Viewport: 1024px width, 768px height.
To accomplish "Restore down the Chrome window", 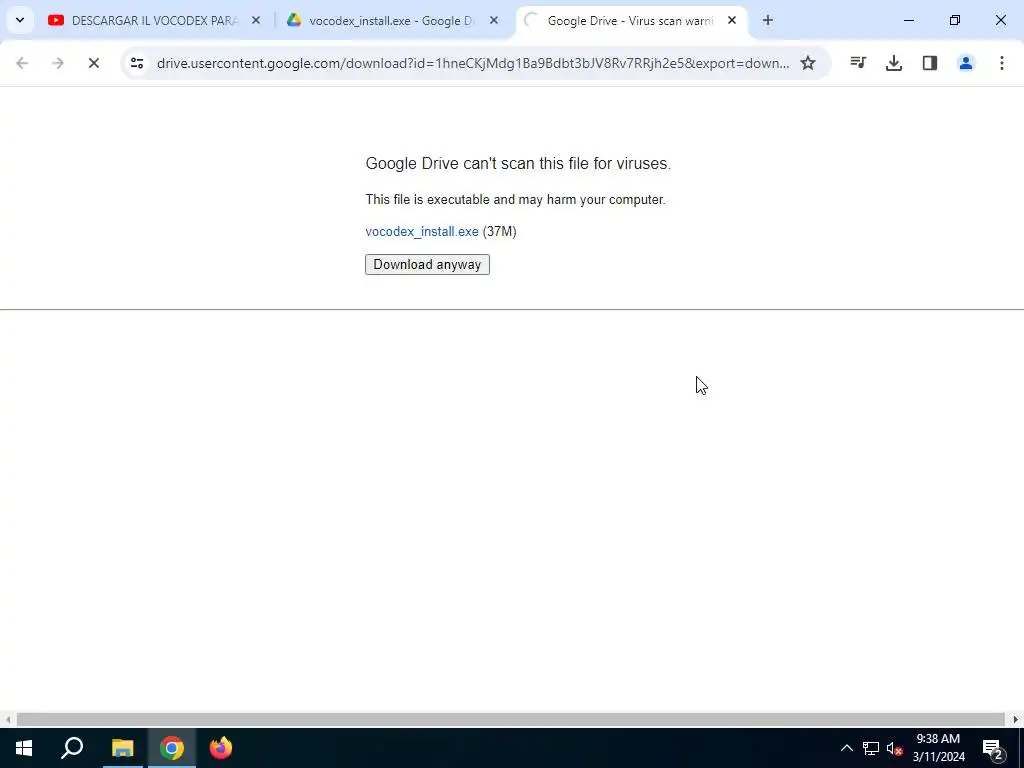I will point(955,21).
